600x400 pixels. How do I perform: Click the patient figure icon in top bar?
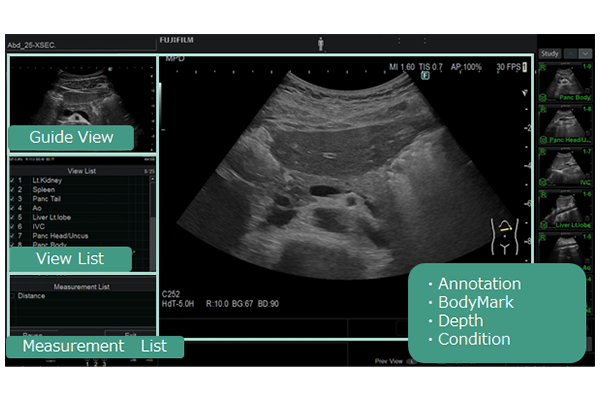pyautogui.click(x=321, y=44)
